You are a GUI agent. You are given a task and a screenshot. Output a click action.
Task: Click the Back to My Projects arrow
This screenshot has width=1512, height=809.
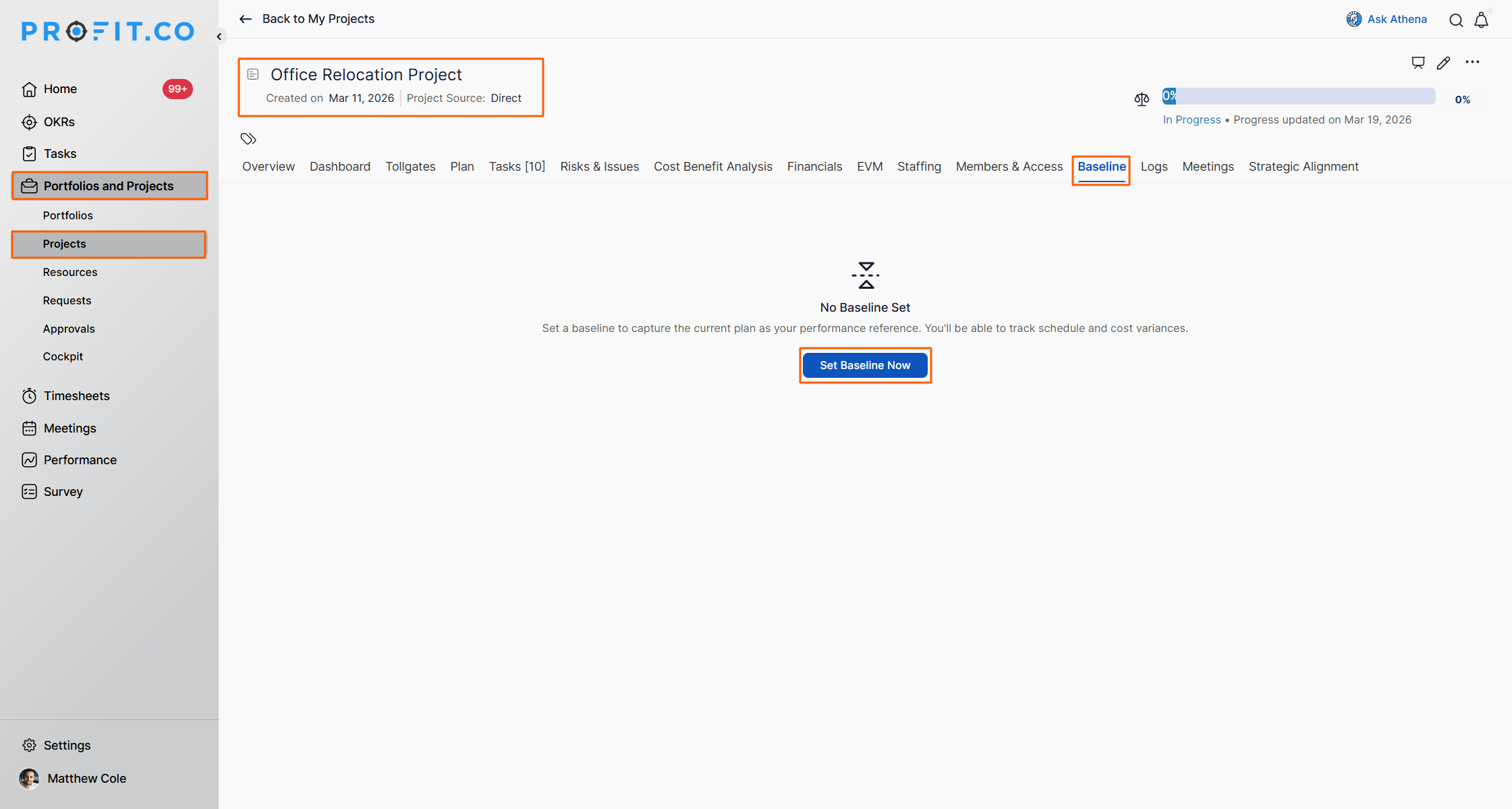pos(246,19)
